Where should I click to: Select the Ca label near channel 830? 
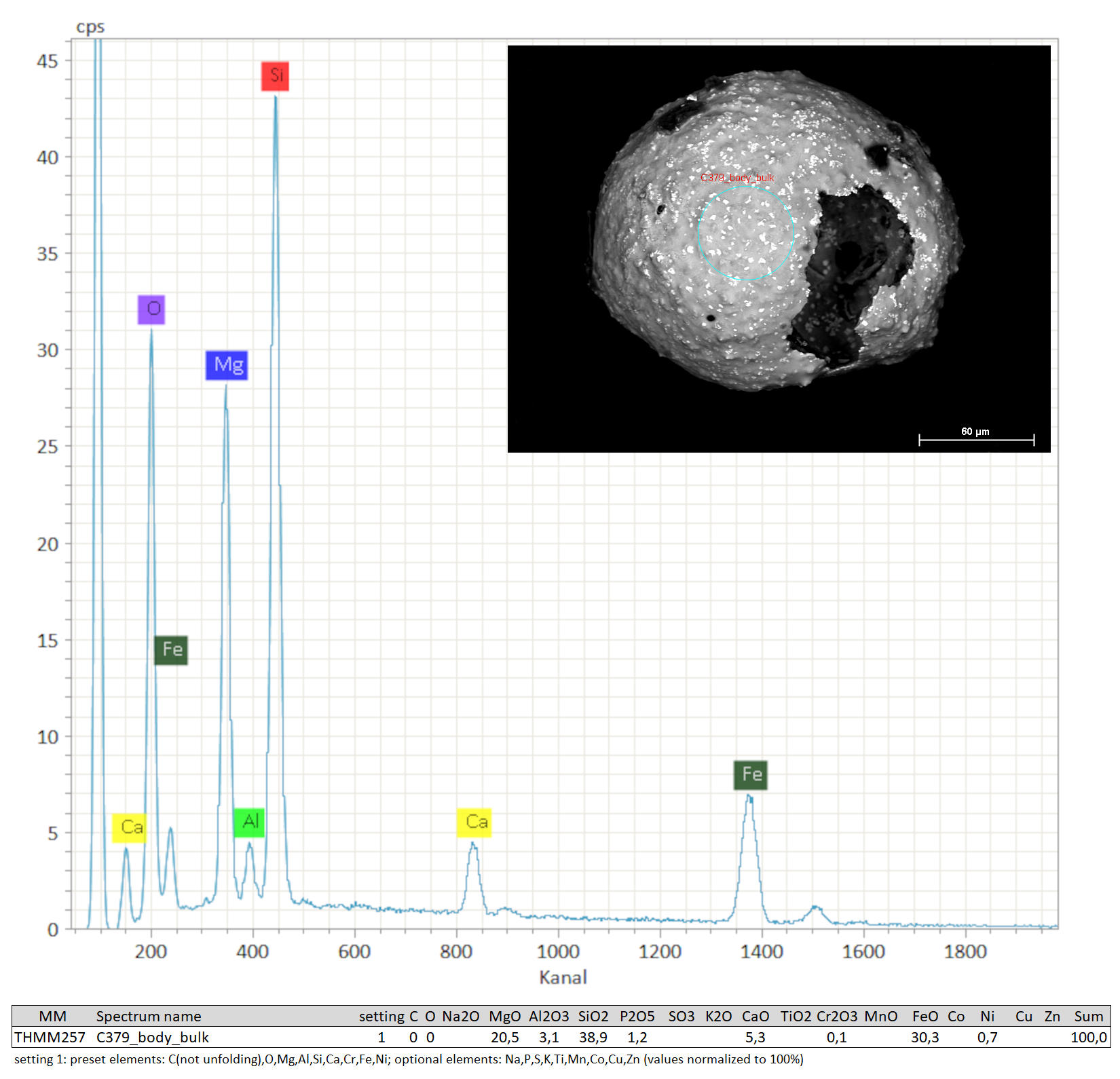coord(474,822)
